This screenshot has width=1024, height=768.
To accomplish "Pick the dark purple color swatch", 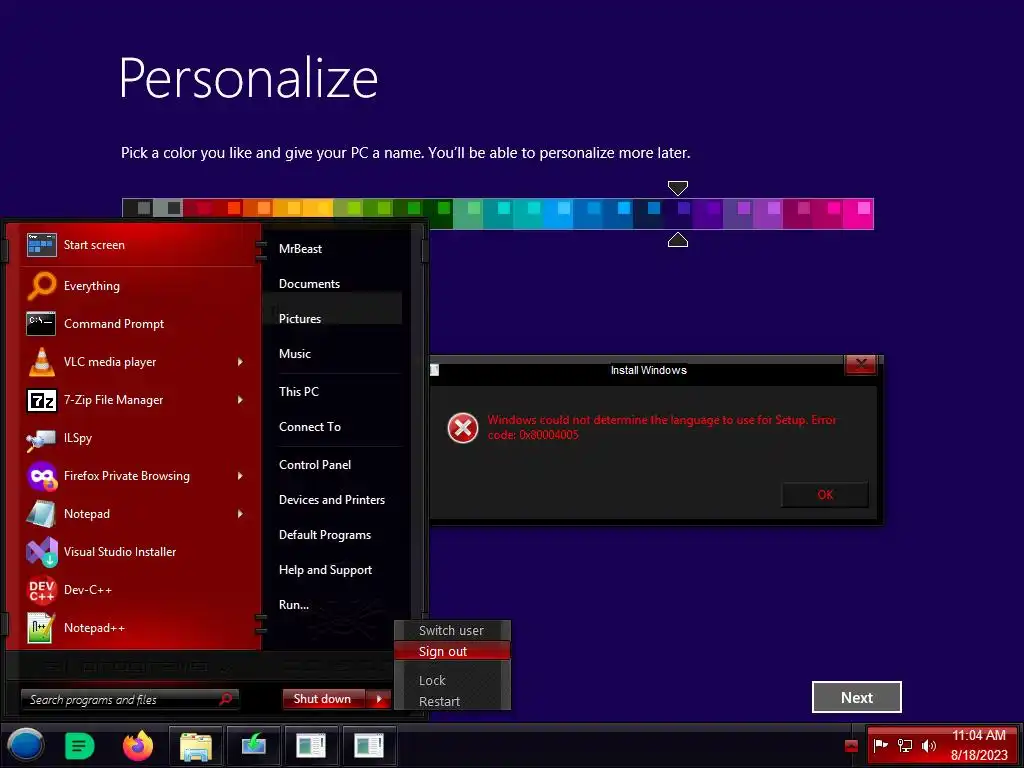I will (708, 214).
